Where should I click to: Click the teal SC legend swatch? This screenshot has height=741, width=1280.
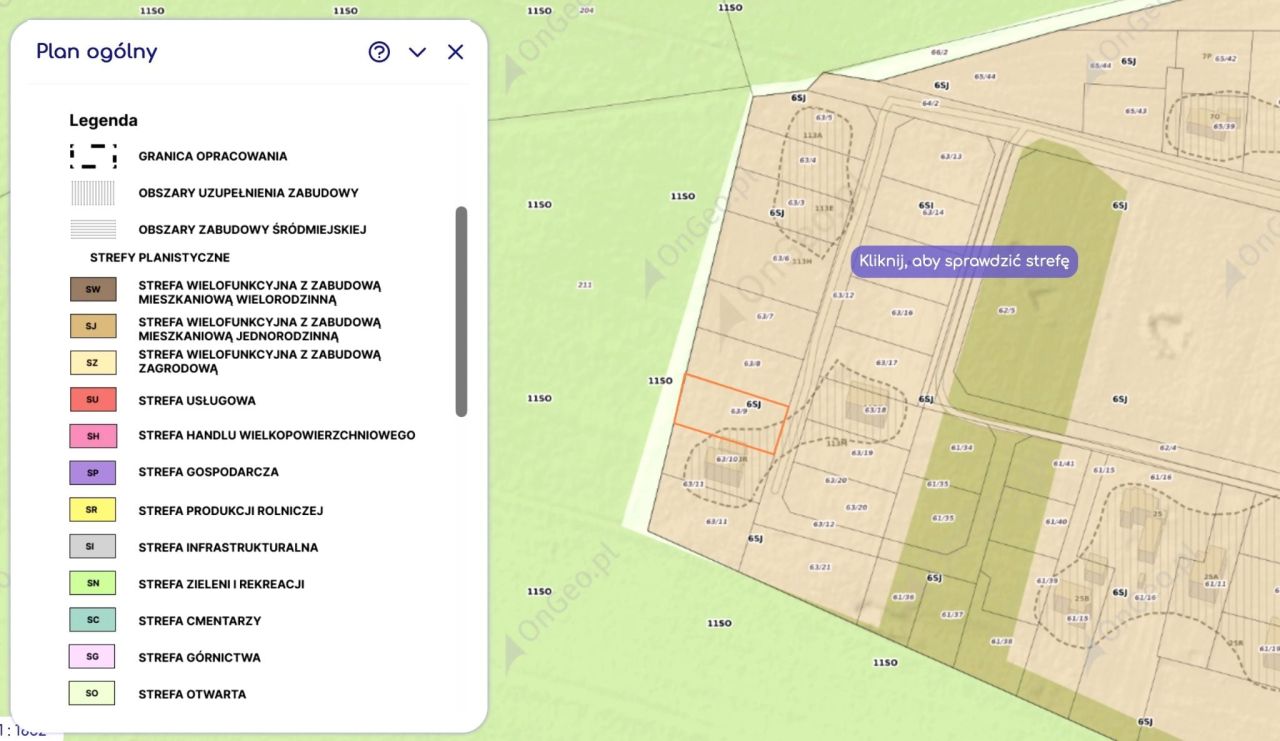click(93, 620)
